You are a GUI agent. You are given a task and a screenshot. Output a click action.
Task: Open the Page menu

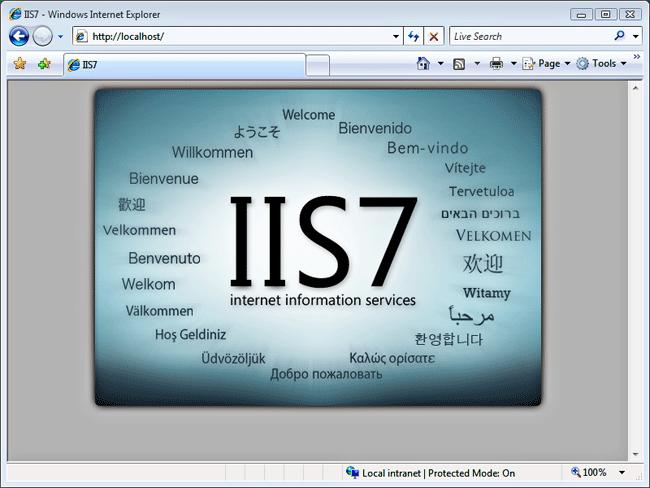coord(546,63)
